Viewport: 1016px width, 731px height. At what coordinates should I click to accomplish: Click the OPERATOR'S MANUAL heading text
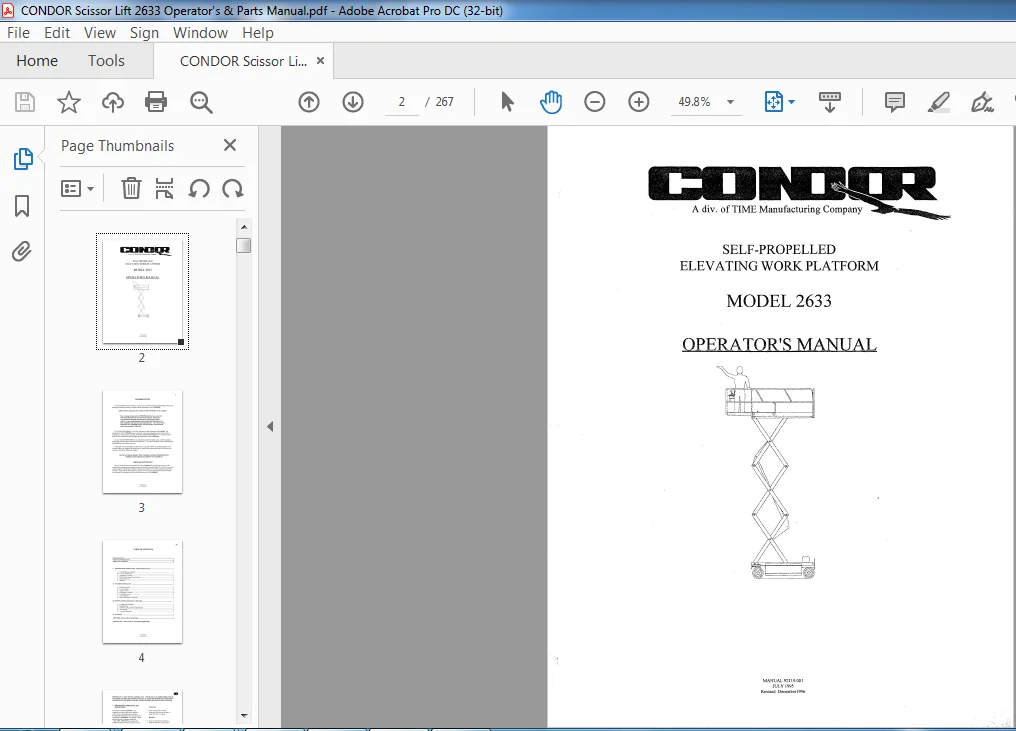[779, 344]
